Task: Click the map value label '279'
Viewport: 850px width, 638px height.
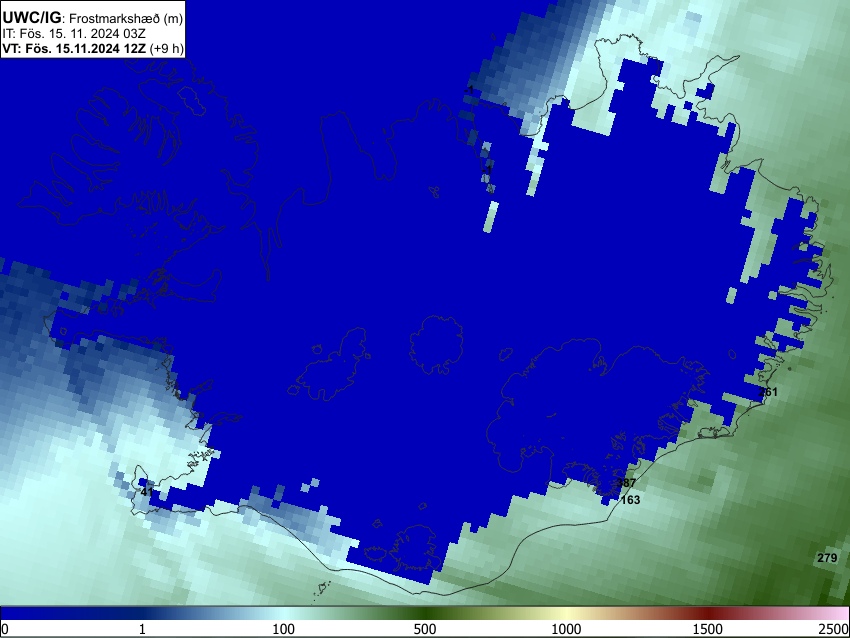Action: coord(827,558)
